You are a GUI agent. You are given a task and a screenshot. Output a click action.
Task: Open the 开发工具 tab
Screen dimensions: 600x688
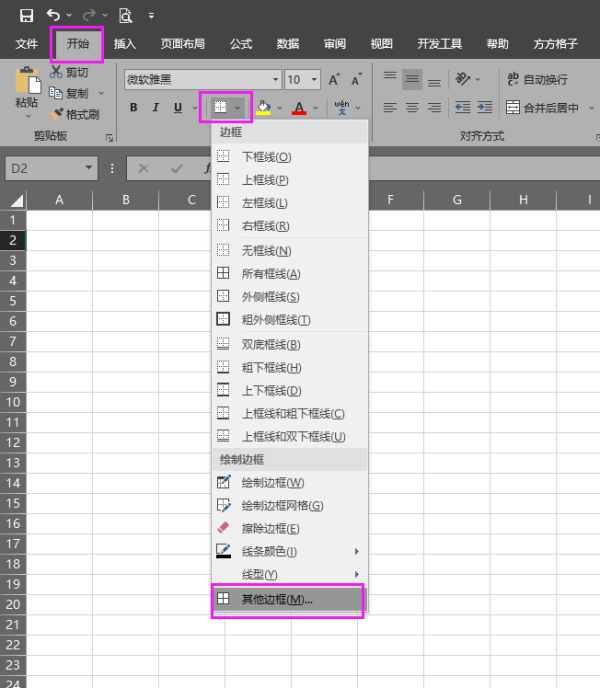(439, 44)
